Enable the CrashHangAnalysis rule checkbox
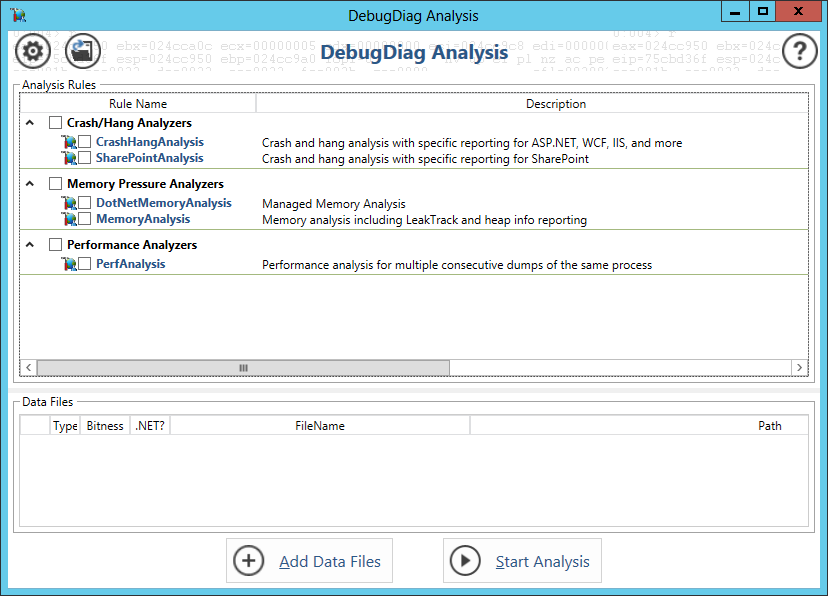 [84, 141]
